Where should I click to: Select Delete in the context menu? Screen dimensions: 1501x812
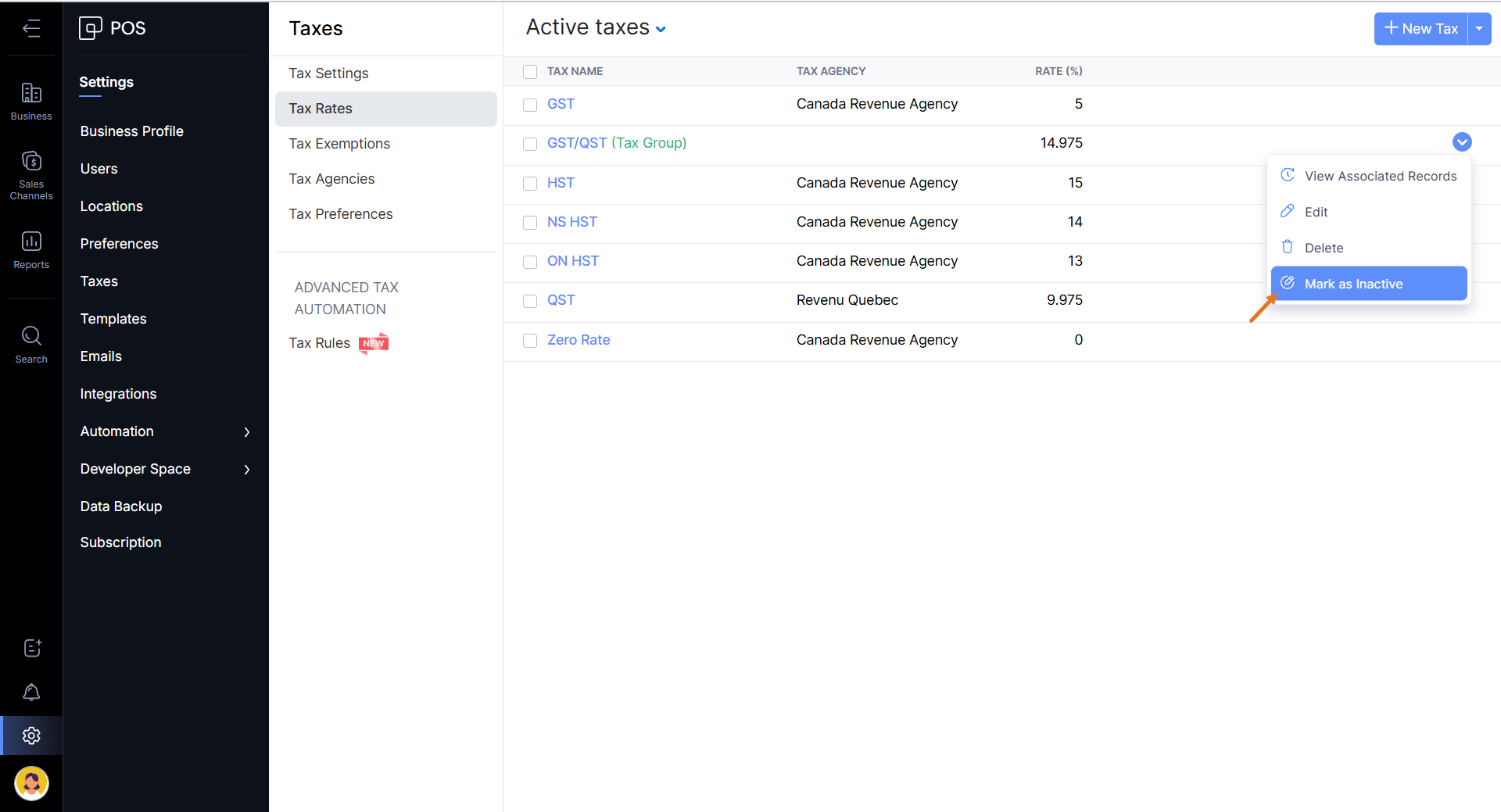pos(1324,248)
